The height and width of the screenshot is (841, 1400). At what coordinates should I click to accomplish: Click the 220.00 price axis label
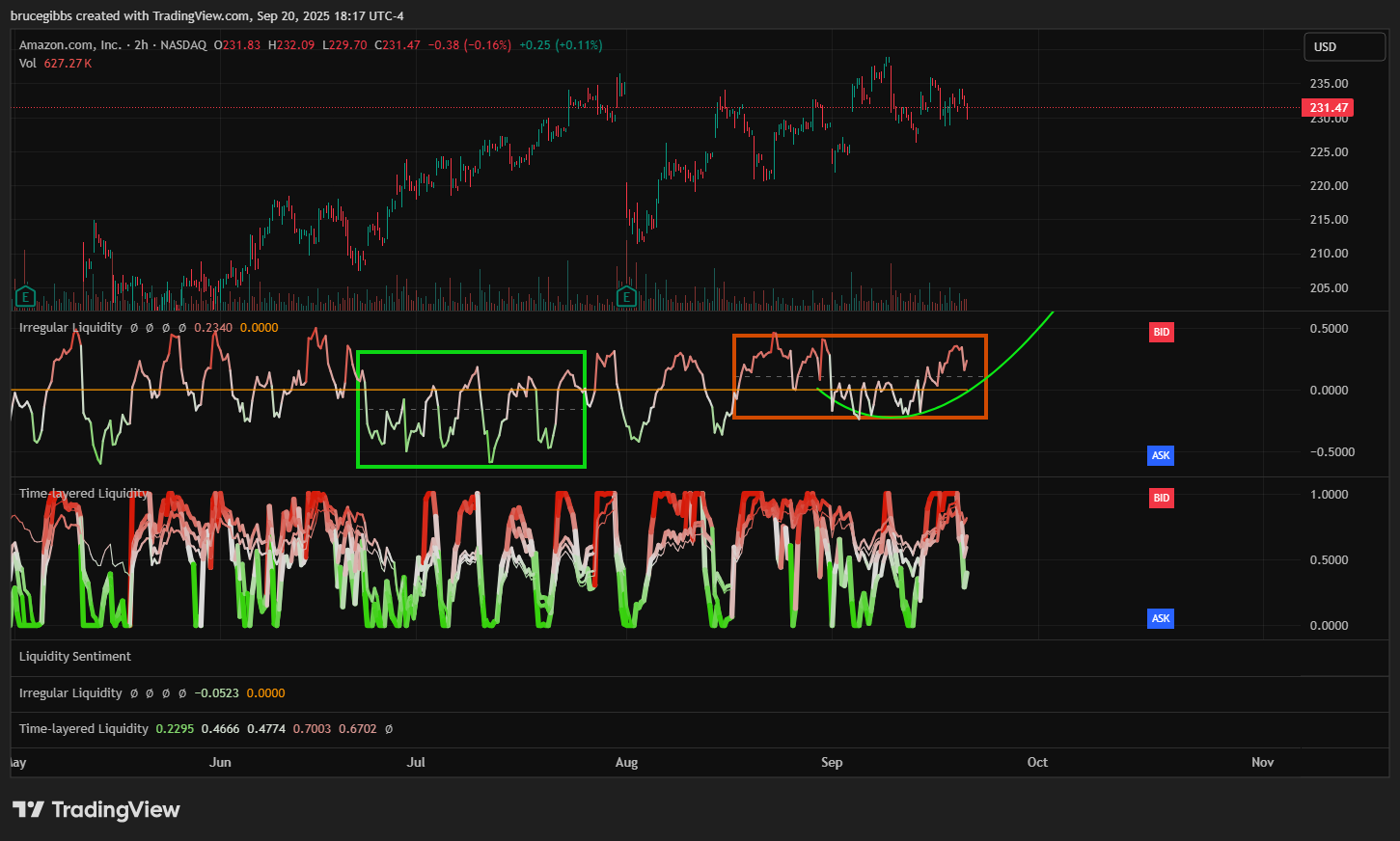coord(1329,185)
